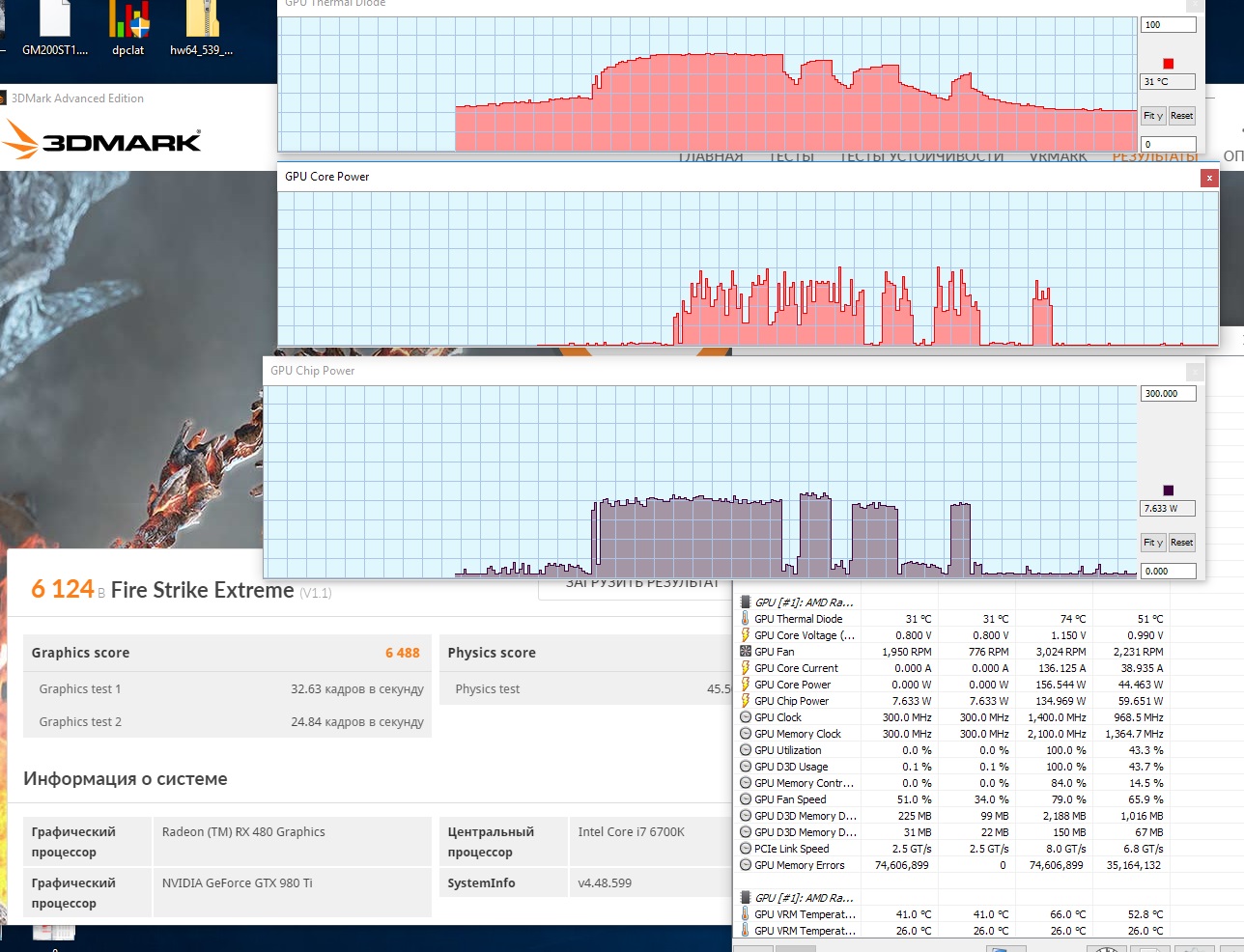Click the purple color swatch in the Chip Power graph
Image resolution: width=1244 pixels, height=952 pixels.
[x=1168, y=490]
